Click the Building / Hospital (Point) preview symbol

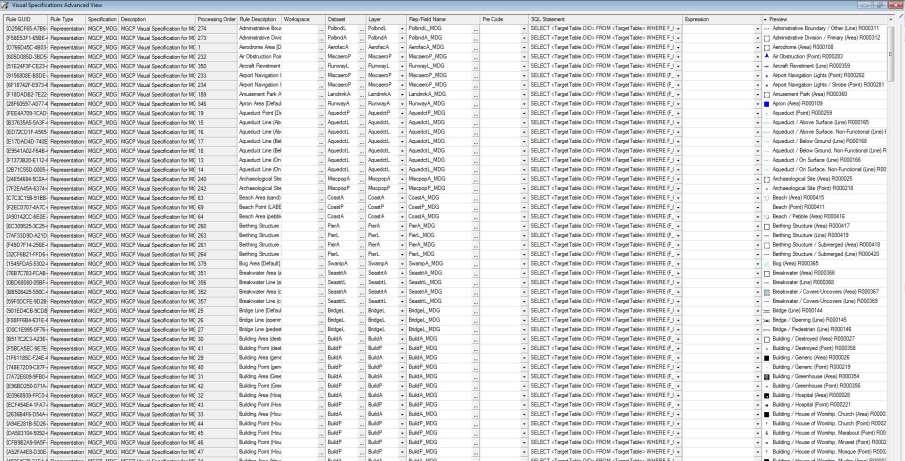pyautogui.click(x=766, y=405)
